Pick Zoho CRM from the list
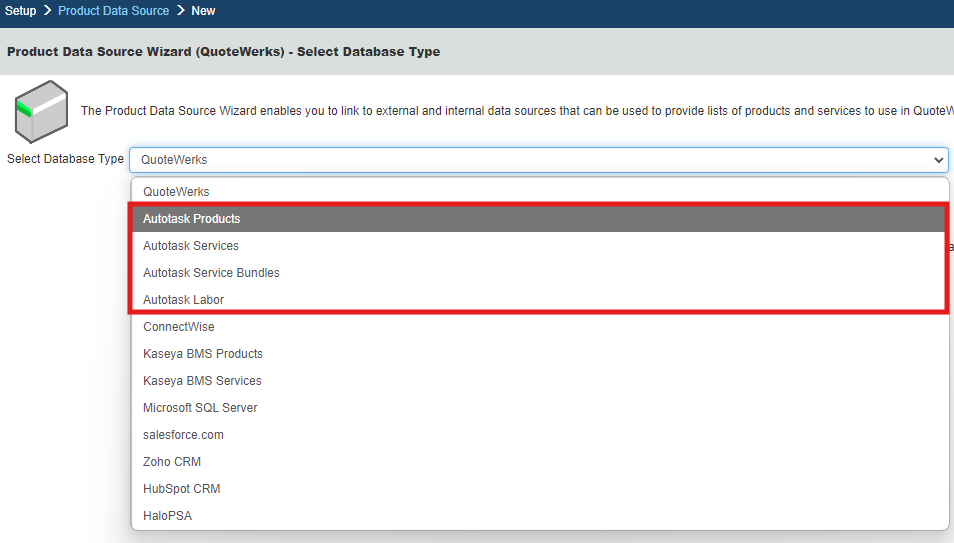Viewport: 954px width, 543px height. pos(172,461)
